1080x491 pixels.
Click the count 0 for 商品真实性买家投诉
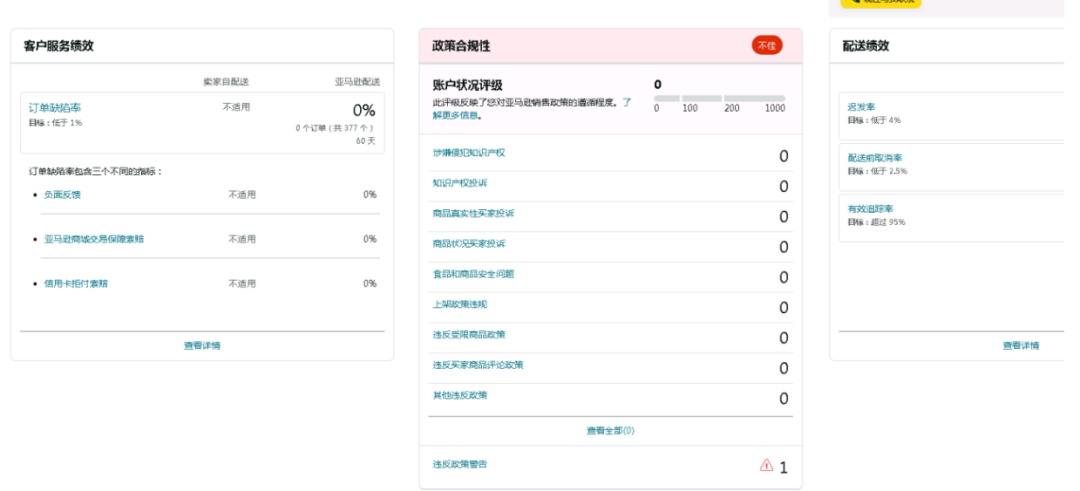(x=783, y=217)
